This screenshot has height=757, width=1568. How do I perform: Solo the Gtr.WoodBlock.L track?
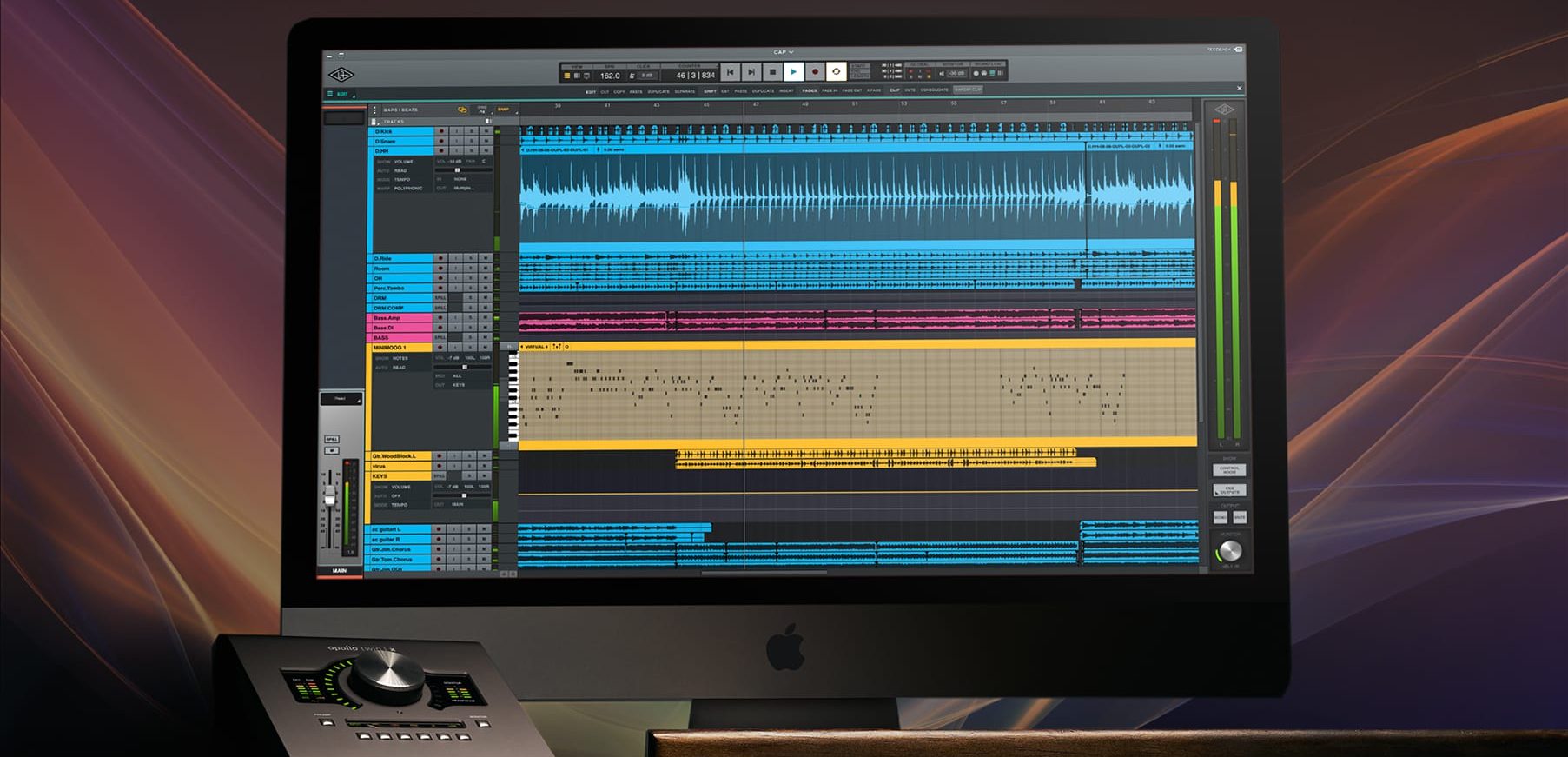point(470,455)
